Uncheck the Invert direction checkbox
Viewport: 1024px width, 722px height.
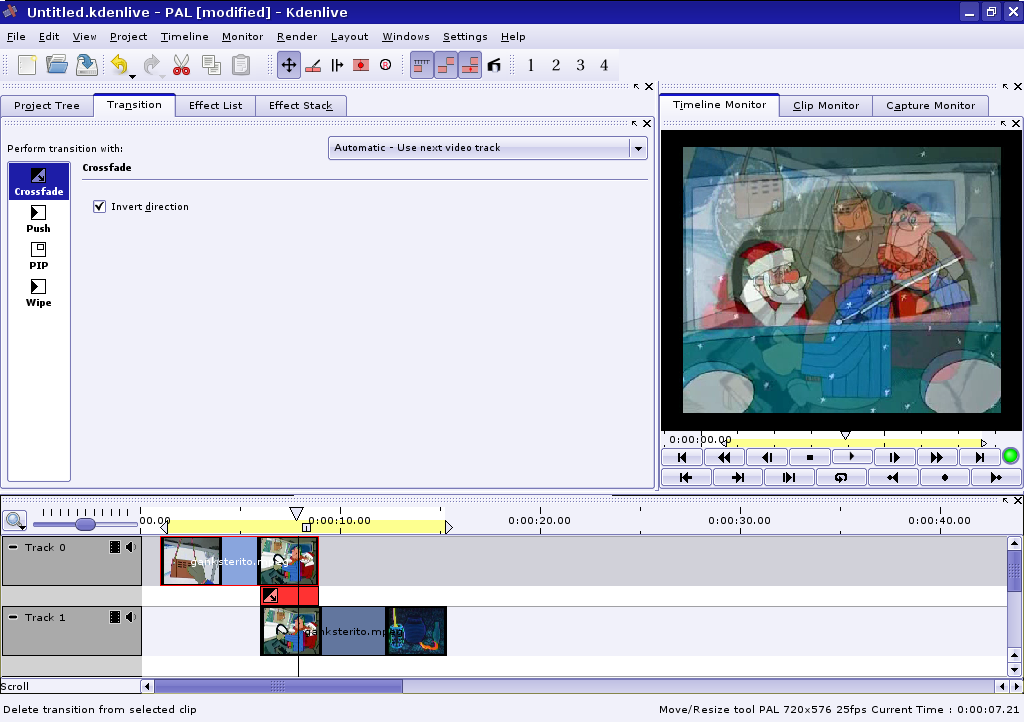click(99, 207)
